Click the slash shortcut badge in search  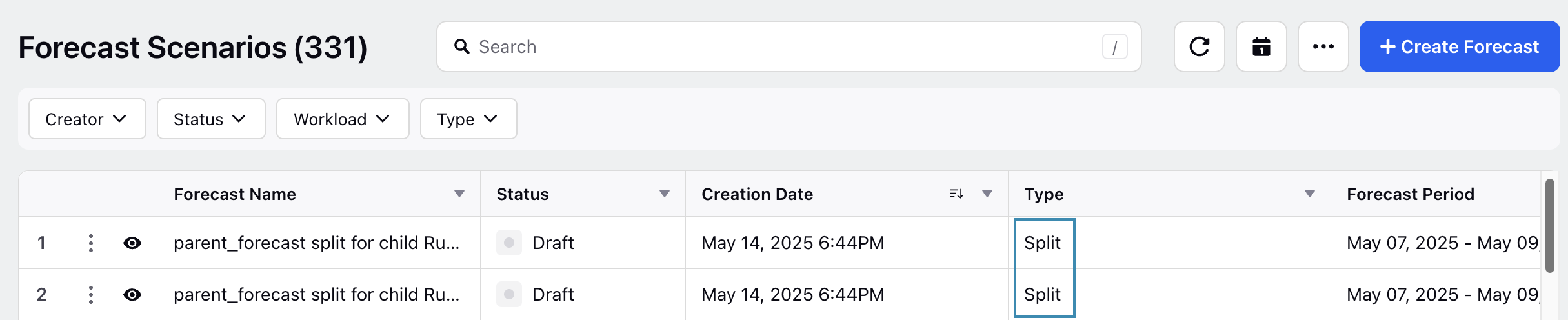1114,46
